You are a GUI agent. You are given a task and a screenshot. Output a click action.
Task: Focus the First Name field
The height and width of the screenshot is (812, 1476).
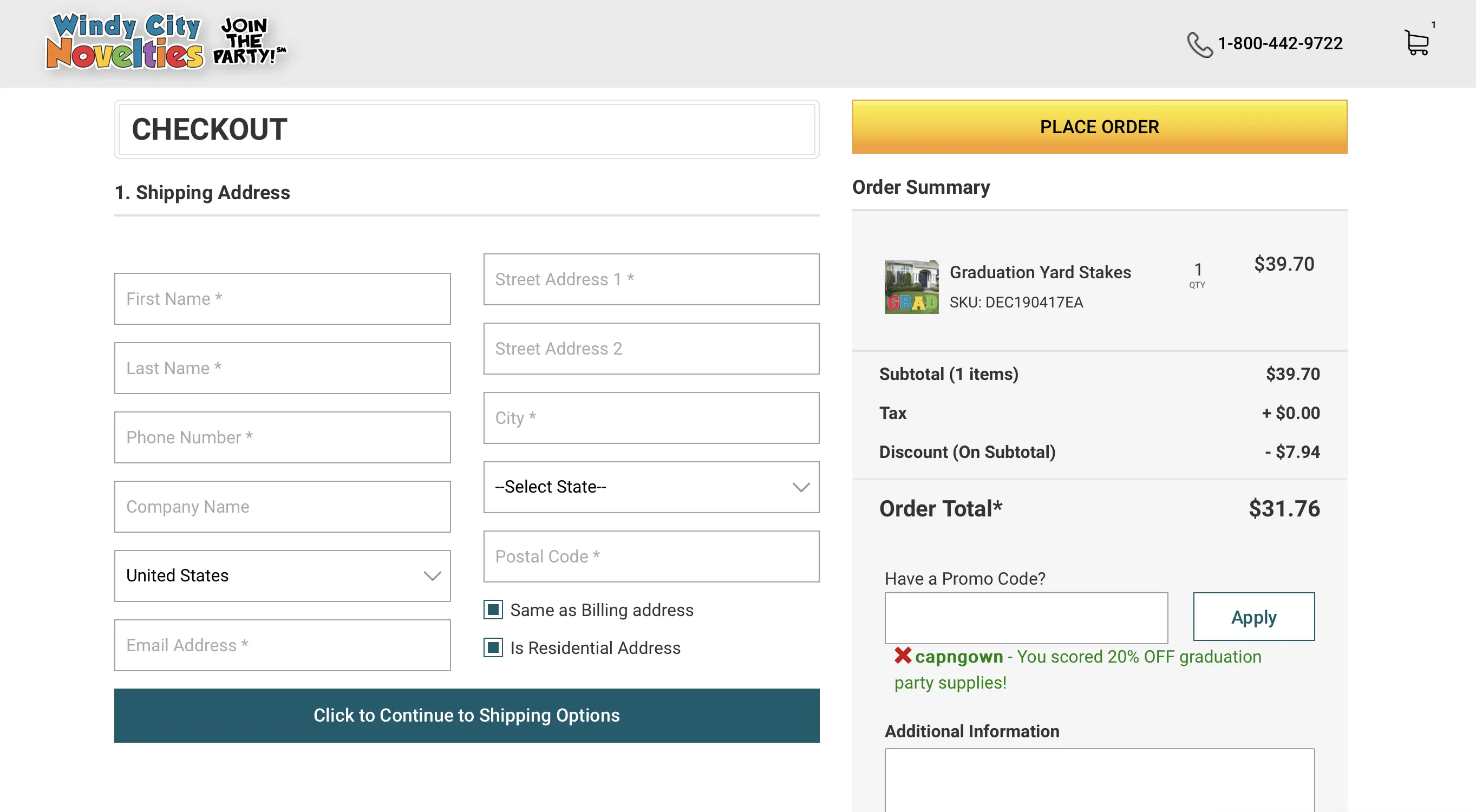pos(282,299)
